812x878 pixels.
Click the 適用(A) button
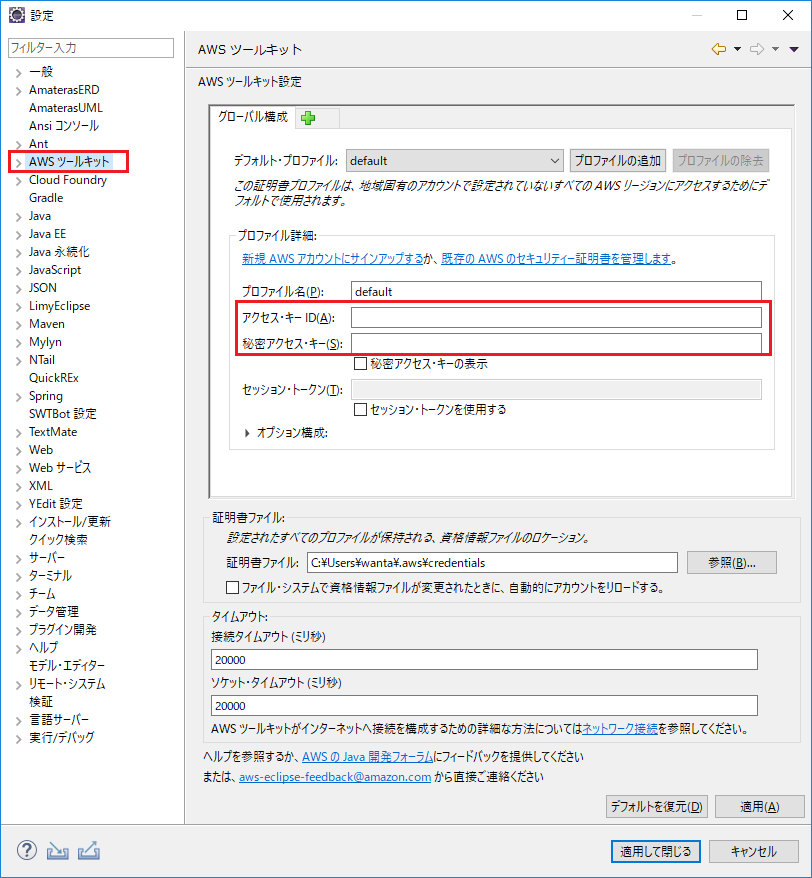click(759, 806)
